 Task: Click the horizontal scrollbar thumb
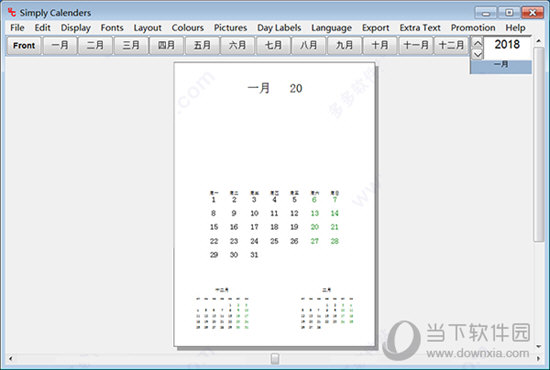point(275,358)
